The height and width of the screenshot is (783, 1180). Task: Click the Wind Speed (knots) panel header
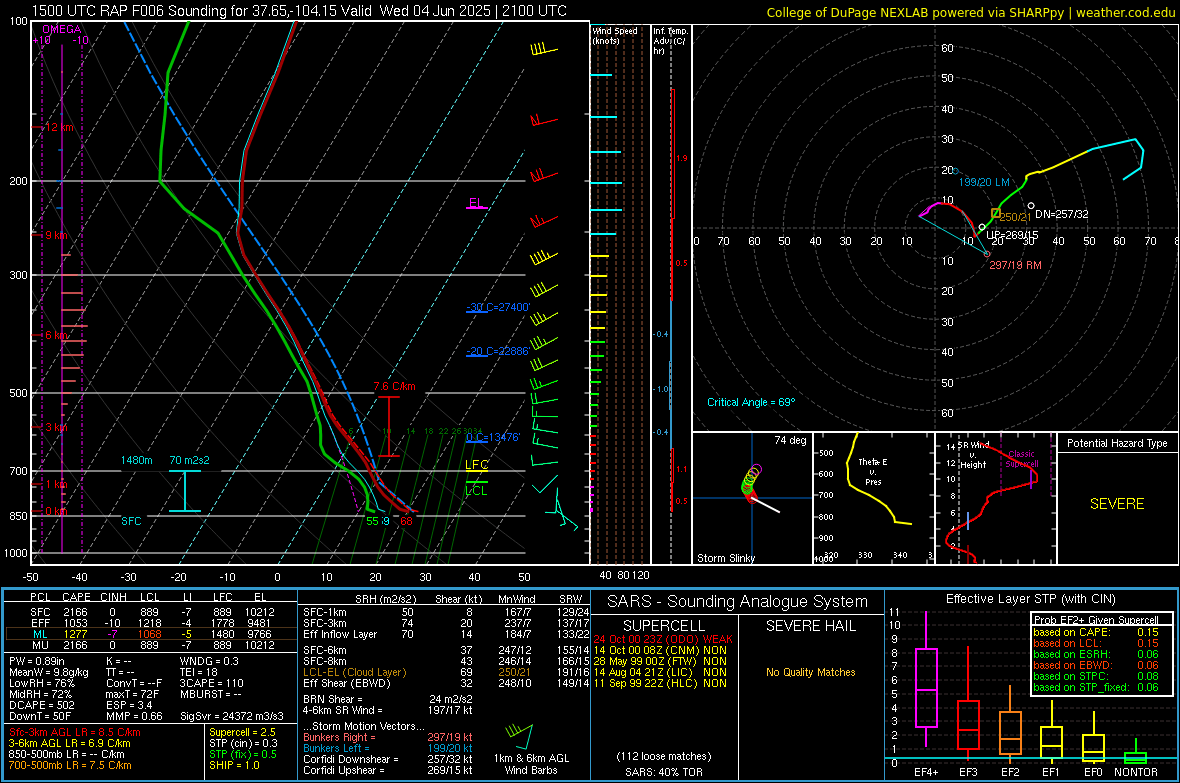click(x=615, y=35)
